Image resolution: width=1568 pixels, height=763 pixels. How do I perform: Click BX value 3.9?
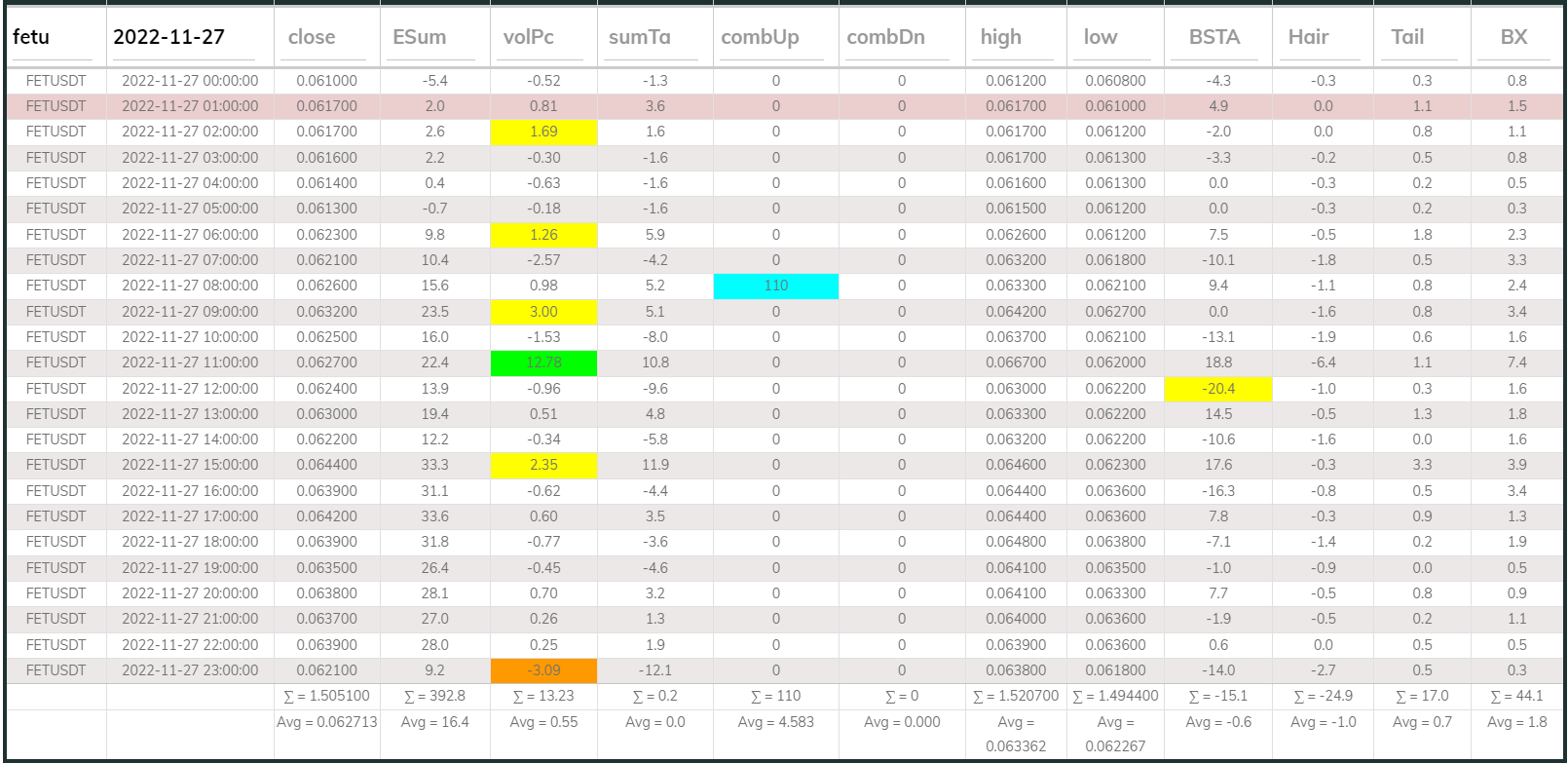[1516, 465]
